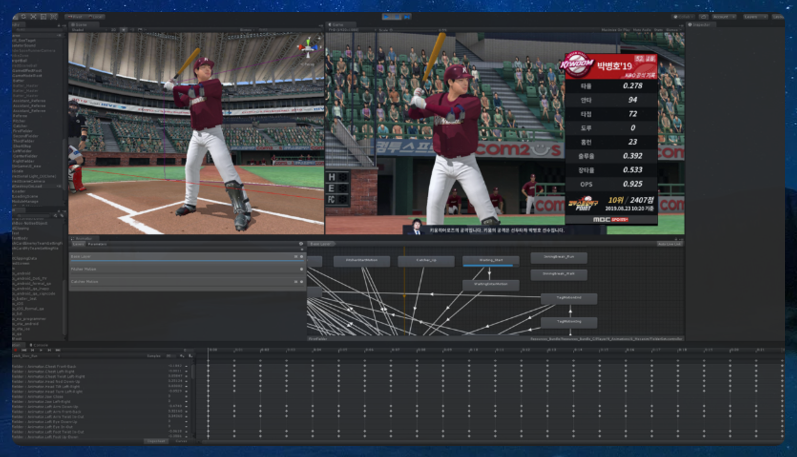Click the Auto Live Link button
Viewport: 797px width, 457px height.
click(669, 244)
